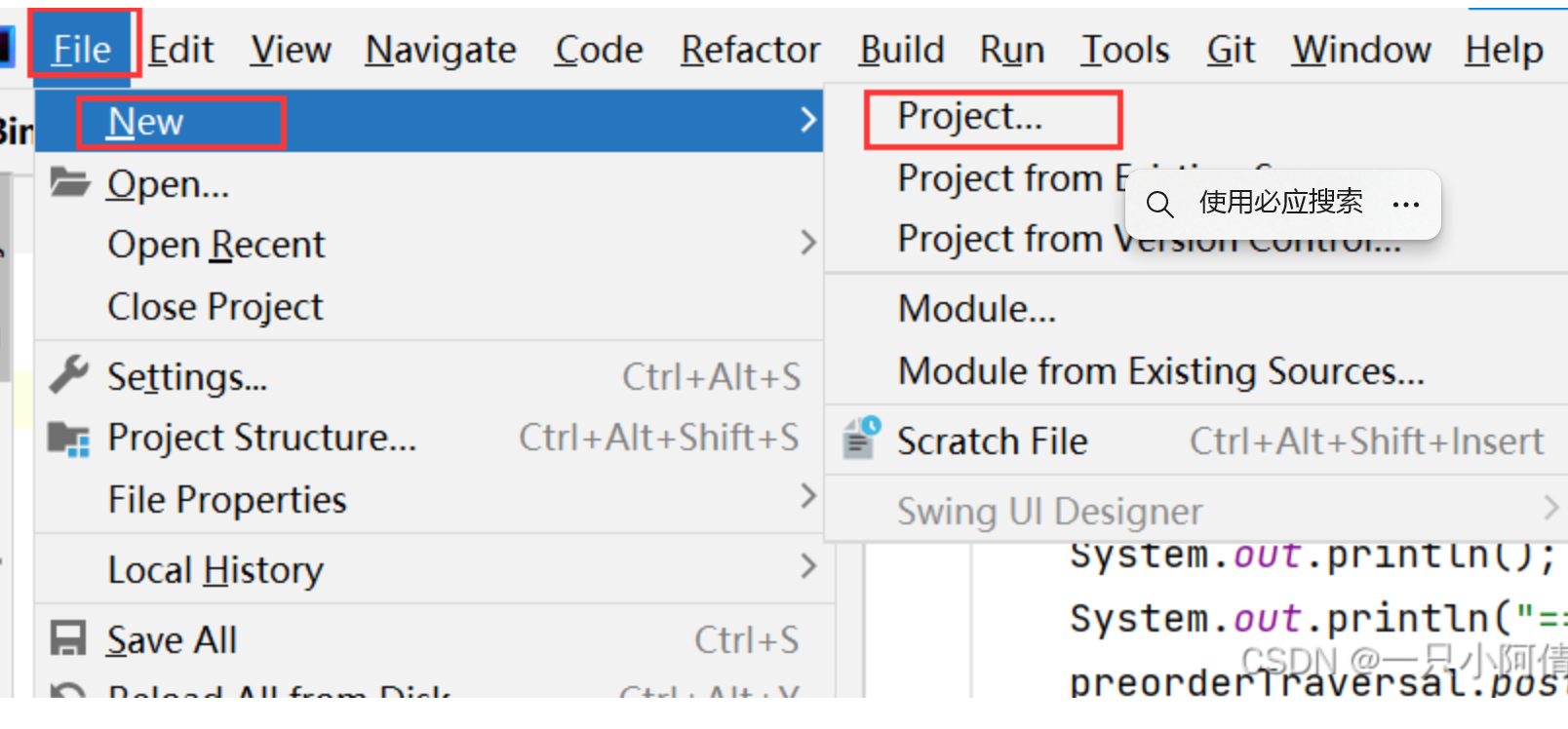Open the Git menu
1568x729 pixels.
1231,50
